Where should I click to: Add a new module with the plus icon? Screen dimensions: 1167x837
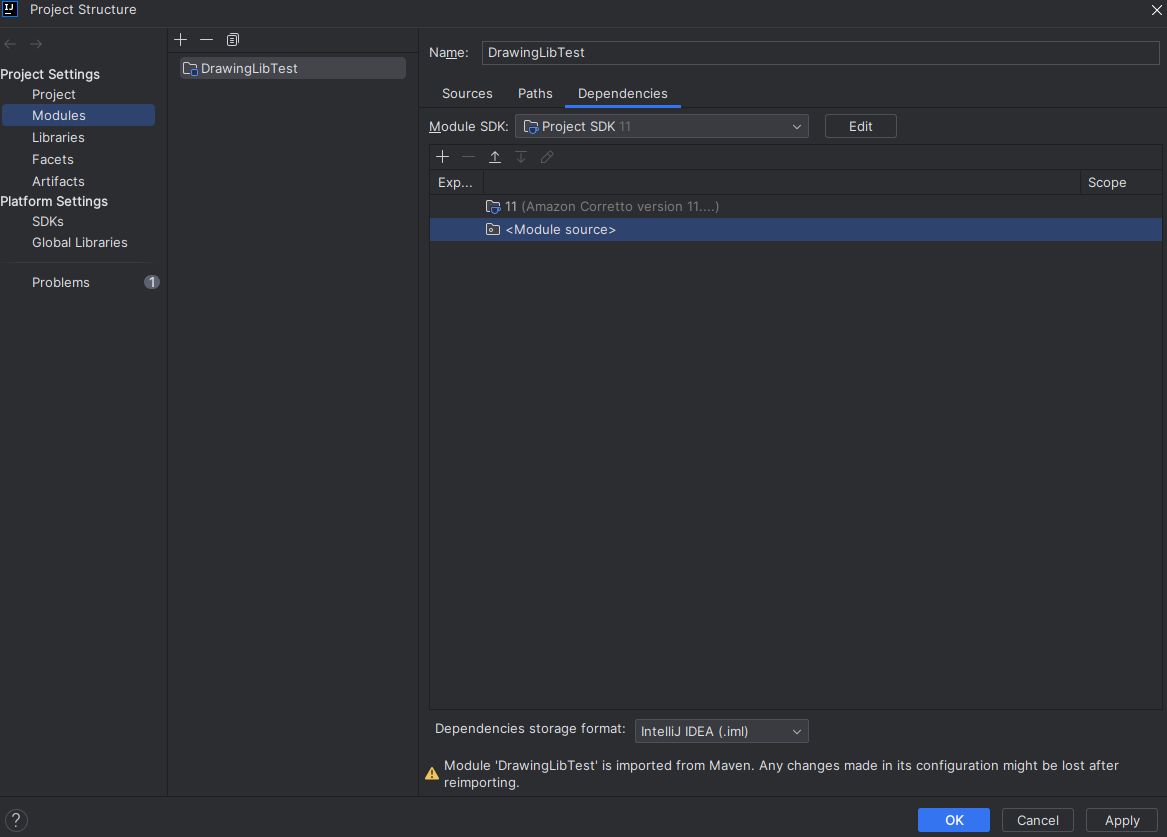pyautogui.click(x=180, y=39)
